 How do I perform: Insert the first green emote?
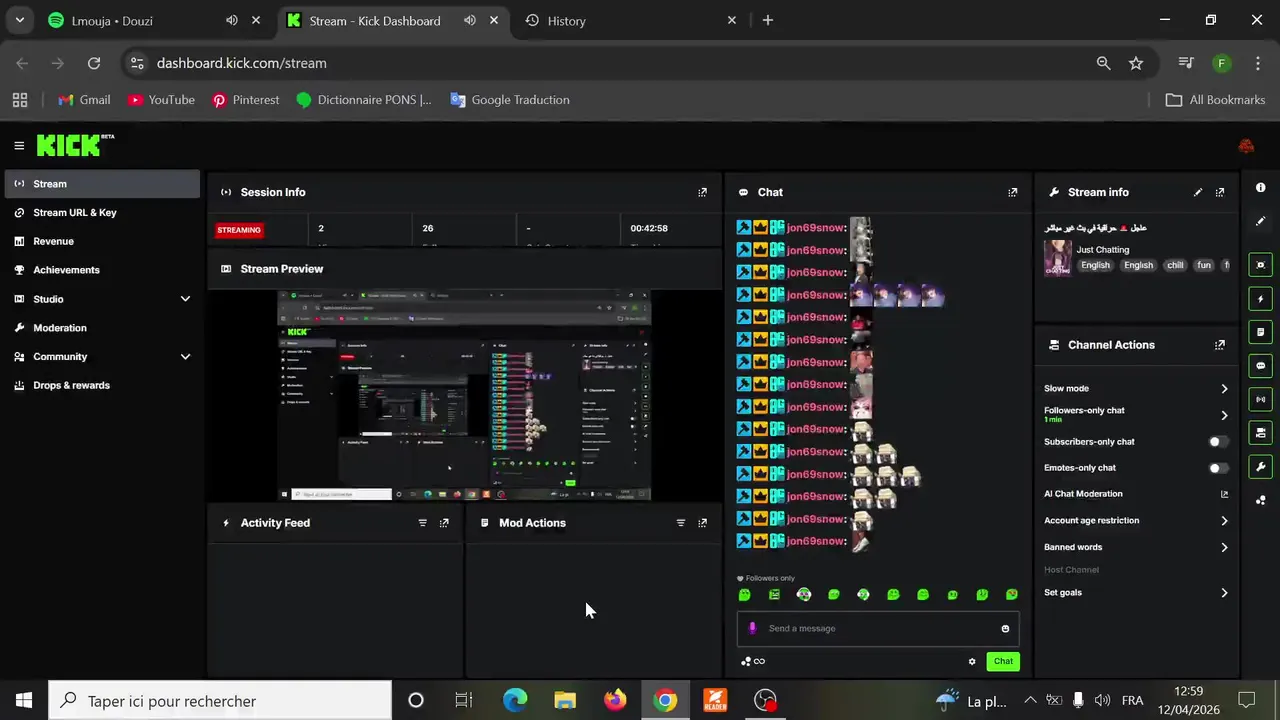click(744, 594)
